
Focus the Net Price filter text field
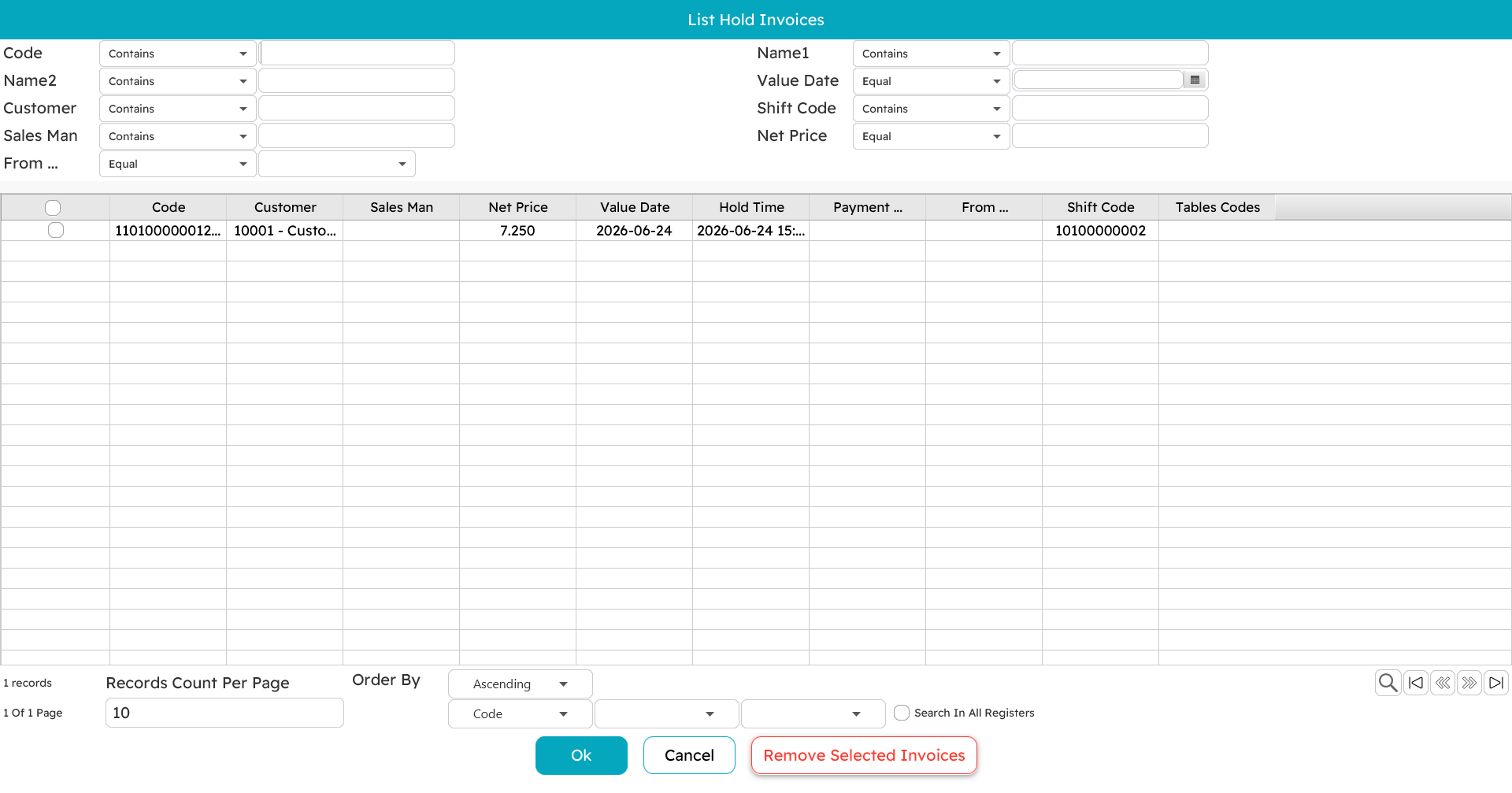1110,135
